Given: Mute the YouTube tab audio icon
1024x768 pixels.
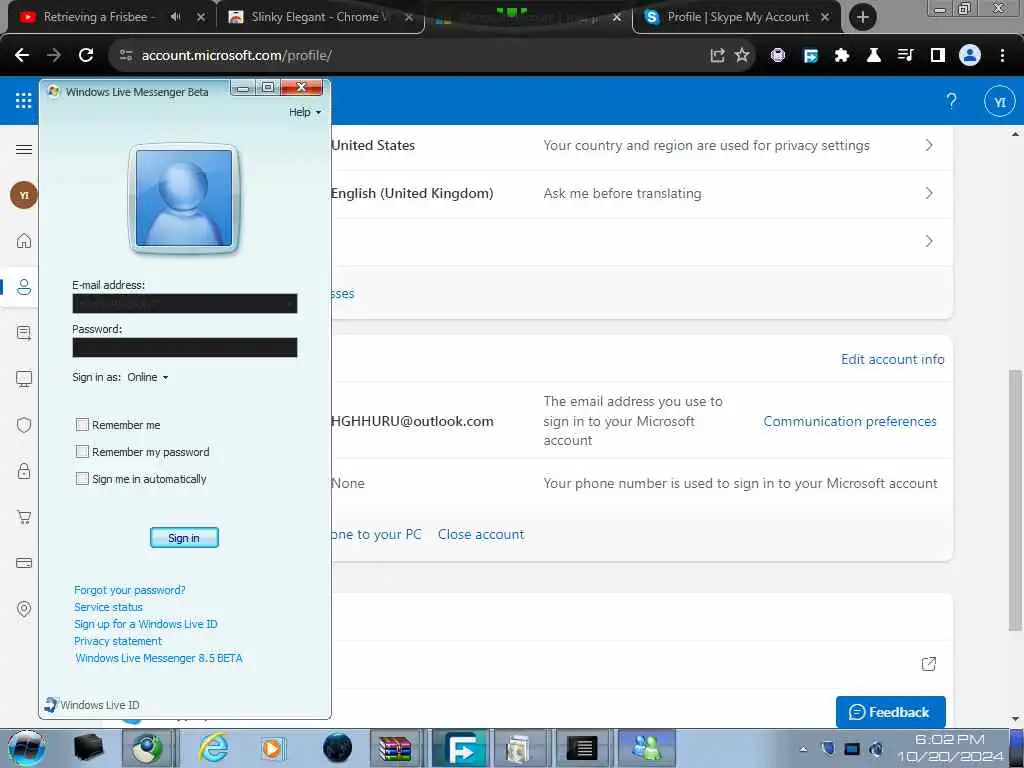Looking at the screenshot, I should pyautogui.click(x=175, y=17).
